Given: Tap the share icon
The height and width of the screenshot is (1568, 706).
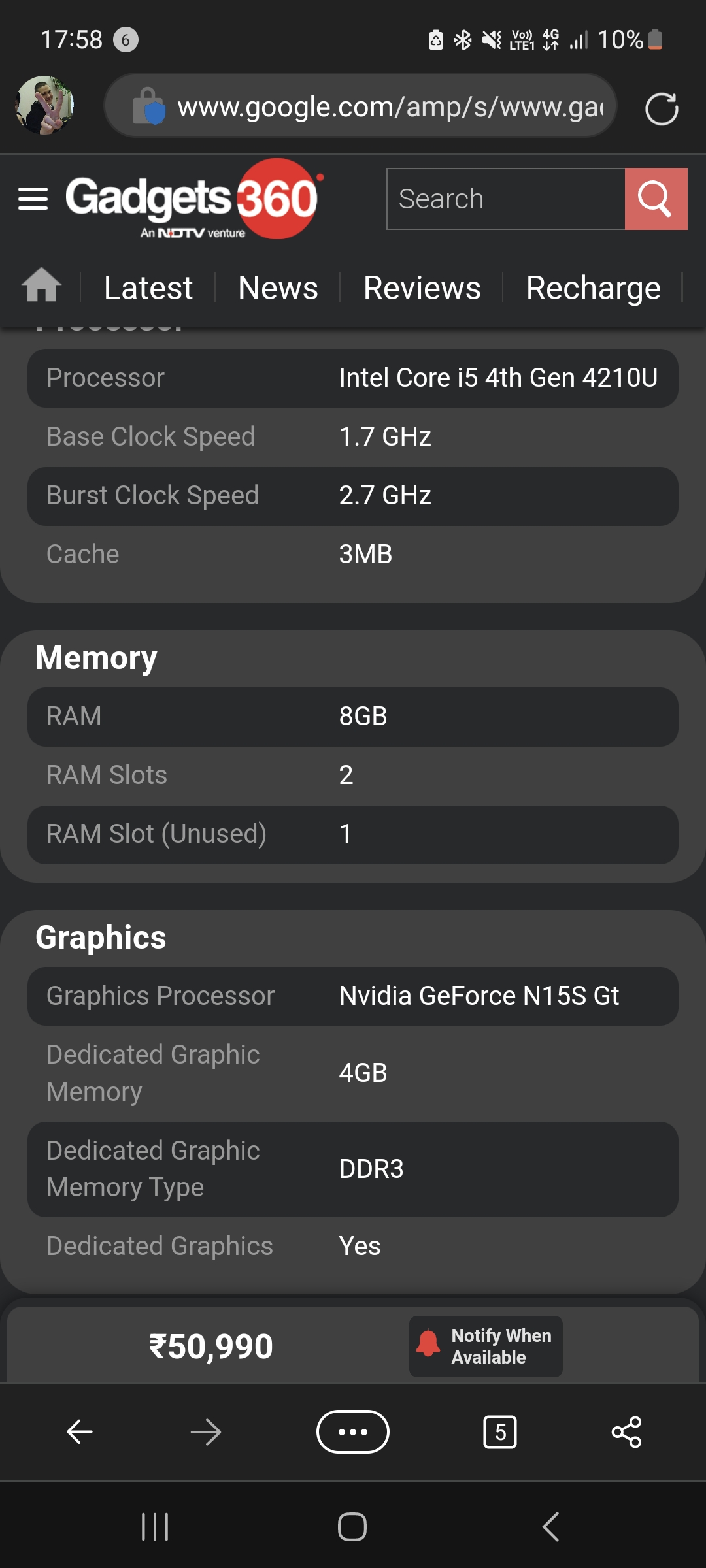Looking at the screenshot, I should (626, 1432).
